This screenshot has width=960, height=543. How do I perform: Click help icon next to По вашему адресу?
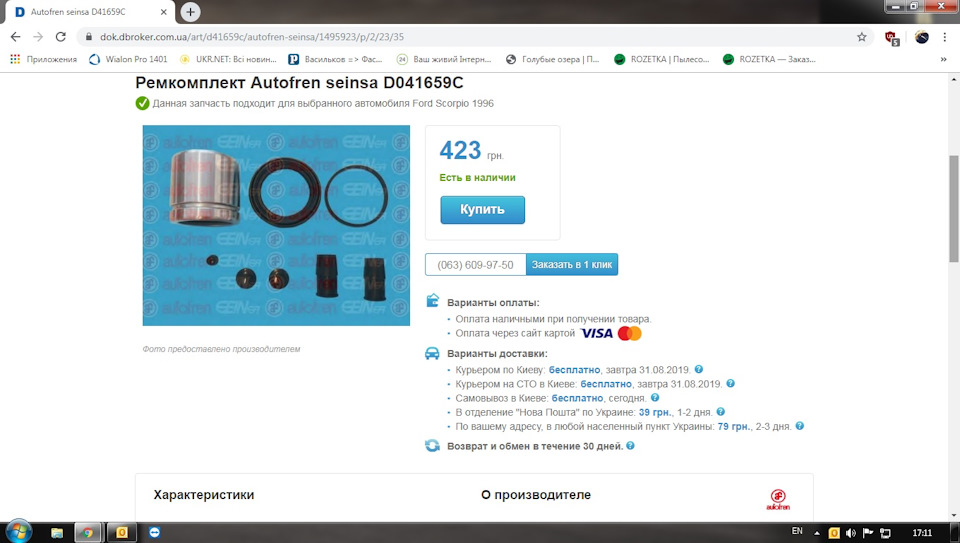pos(800,425)
